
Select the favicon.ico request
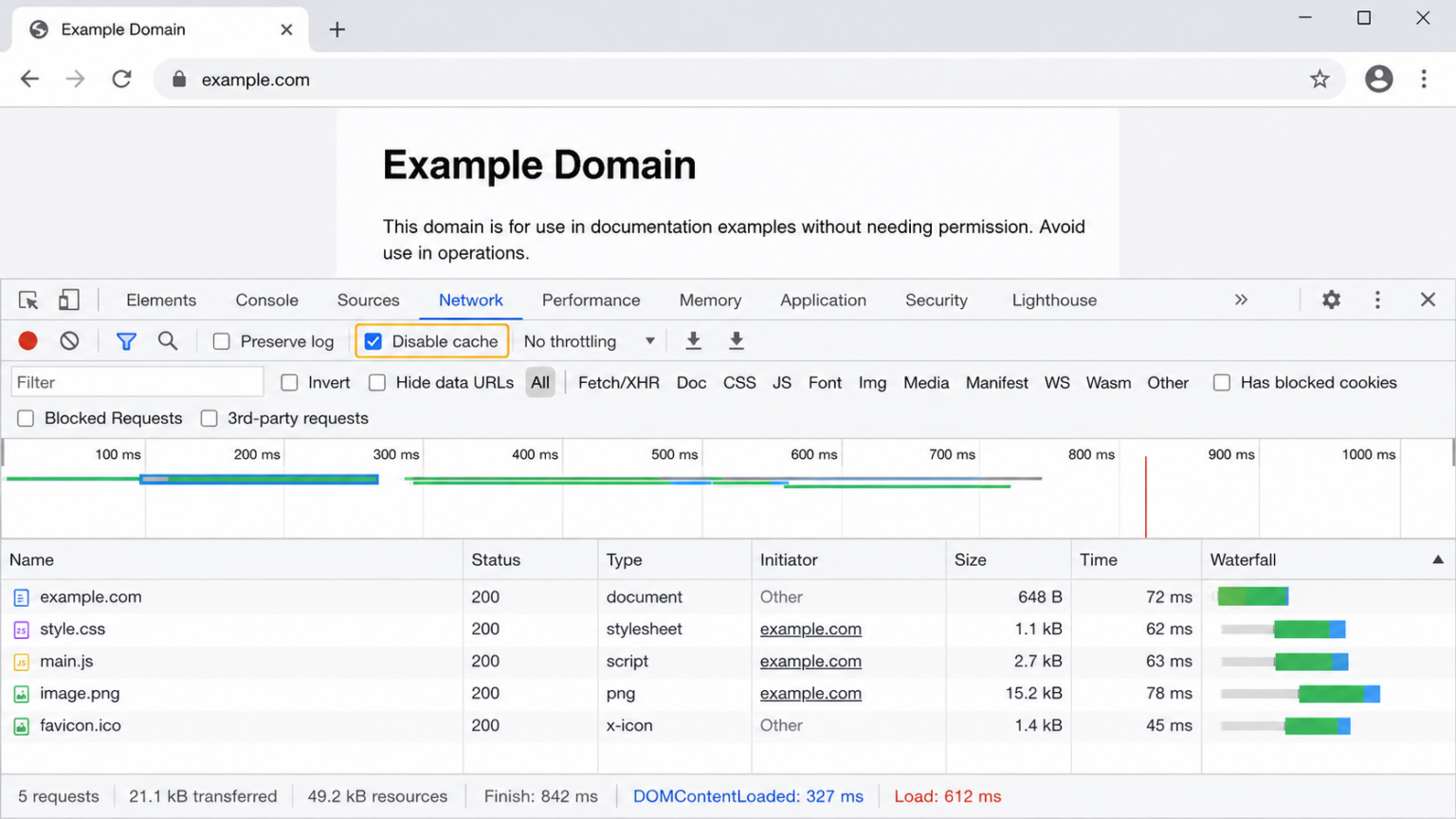pyautogui.click(x=728, y=726)
